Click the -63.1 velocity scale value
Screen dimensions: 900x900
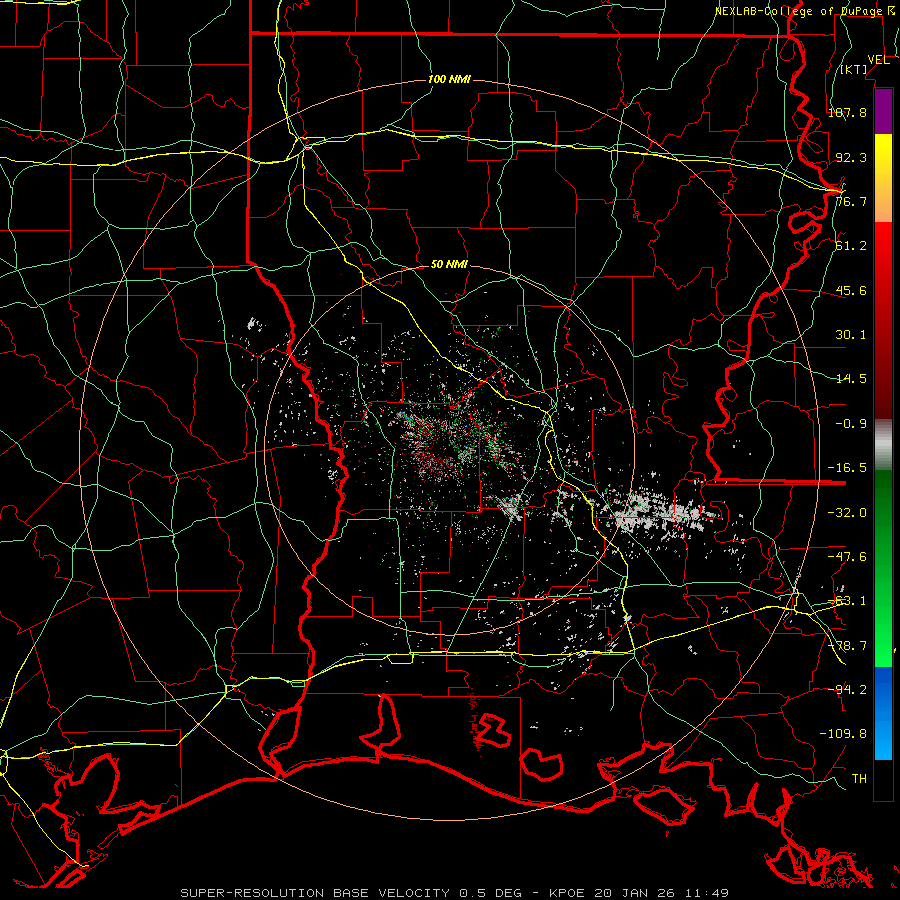point(847,601)
